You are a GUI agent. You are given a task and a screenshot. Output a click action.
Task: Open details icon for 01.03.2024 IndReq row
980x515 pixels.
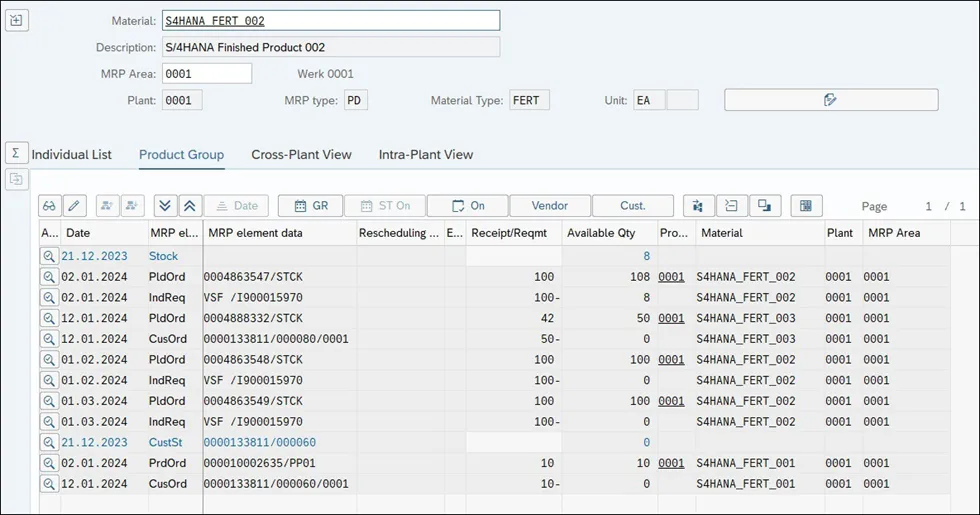tap(49, 421)
